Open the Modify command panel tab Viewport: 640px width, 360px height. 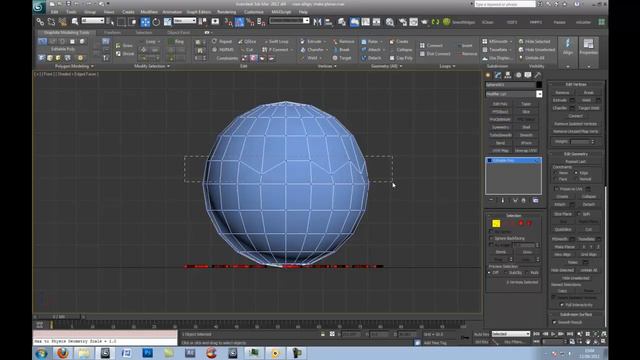[x=498, y=75]
